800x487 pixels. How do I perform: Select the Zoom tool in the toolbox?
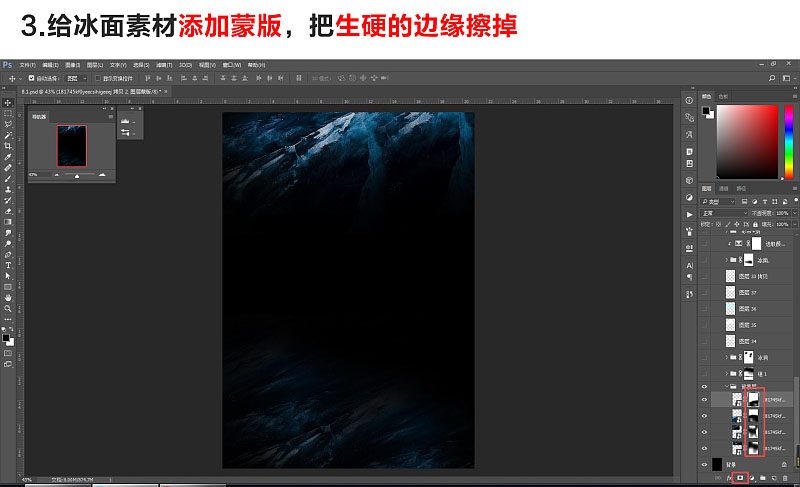8,309
